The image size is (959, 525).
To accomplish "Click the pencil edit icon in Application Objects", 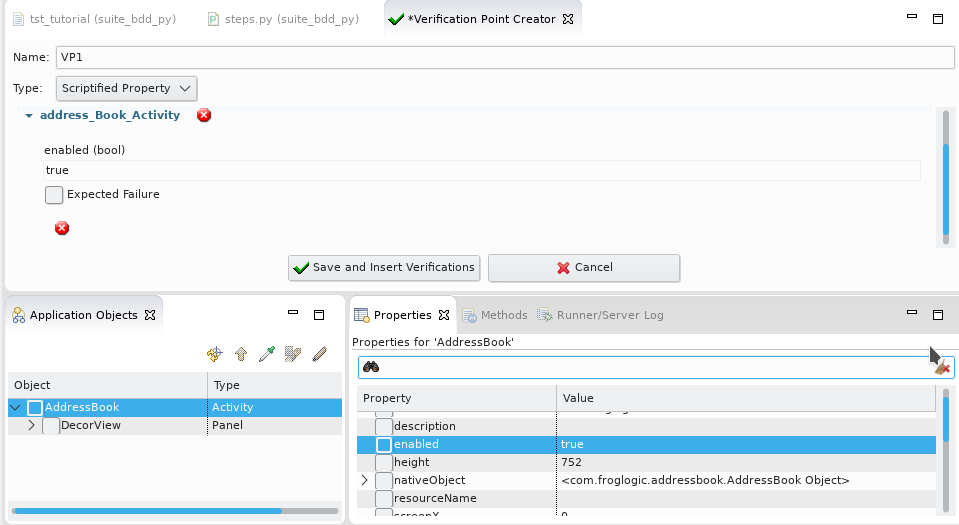I will (319, 354).
